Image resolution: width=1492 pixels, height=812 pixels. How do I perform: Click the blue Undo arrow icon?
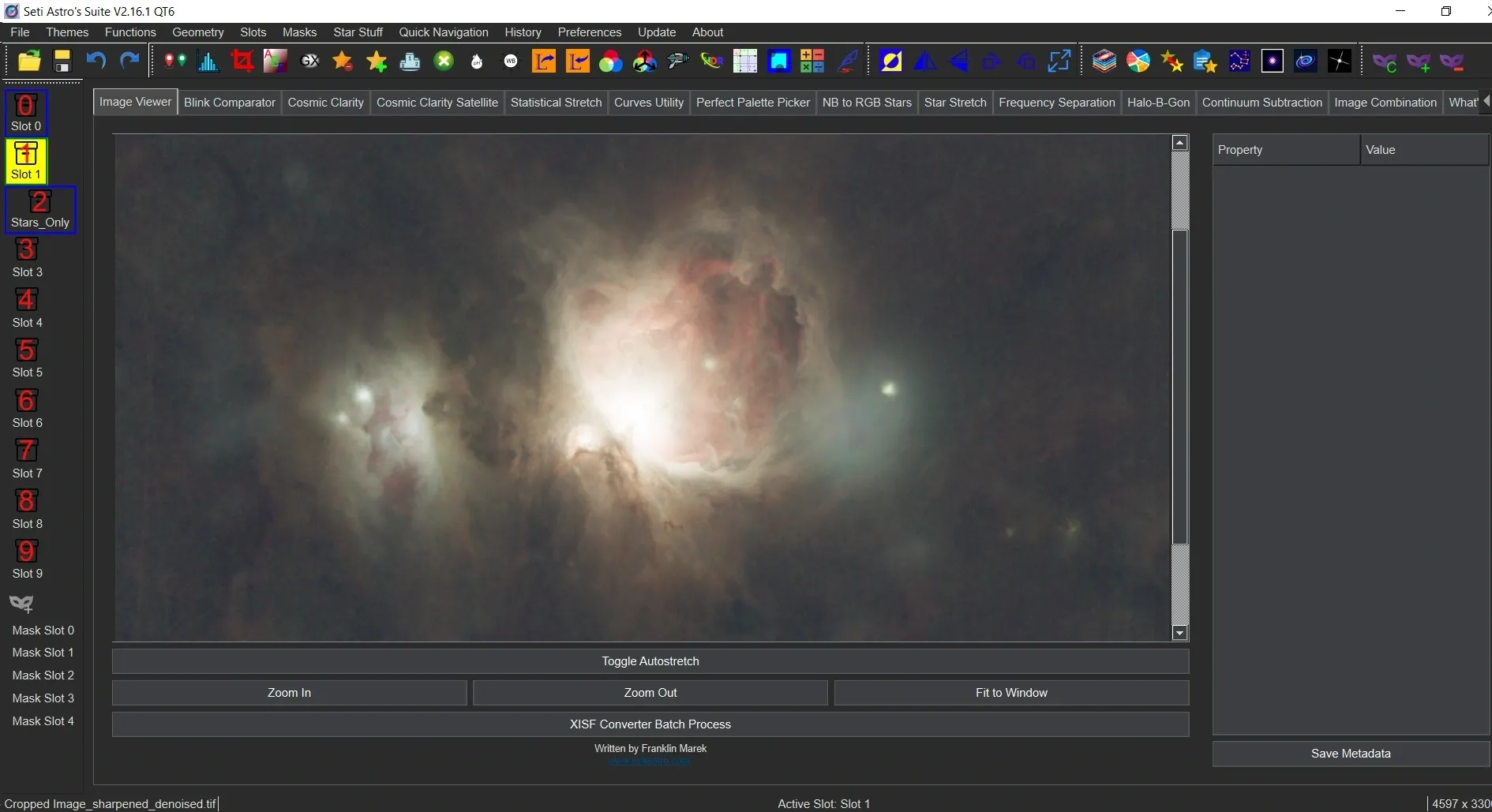[96, 61]
